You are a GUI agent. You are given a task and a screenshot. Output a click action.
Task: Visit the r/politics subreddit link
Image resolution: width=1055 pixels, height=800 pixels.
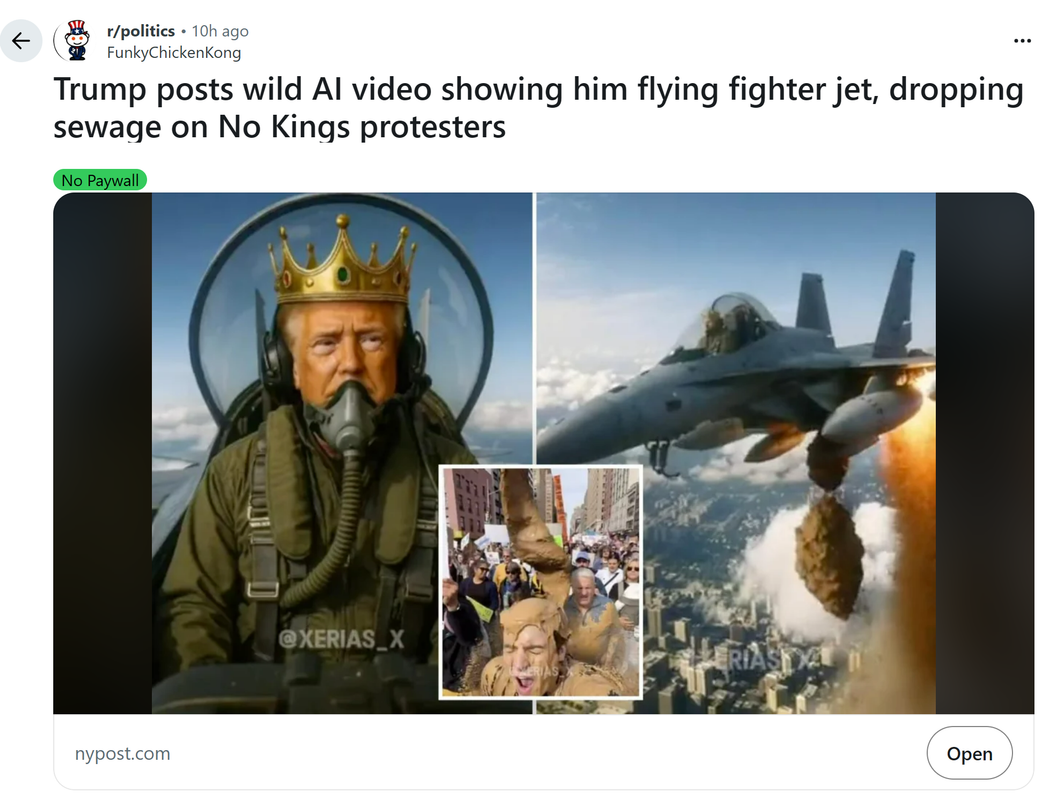[141, 31]
